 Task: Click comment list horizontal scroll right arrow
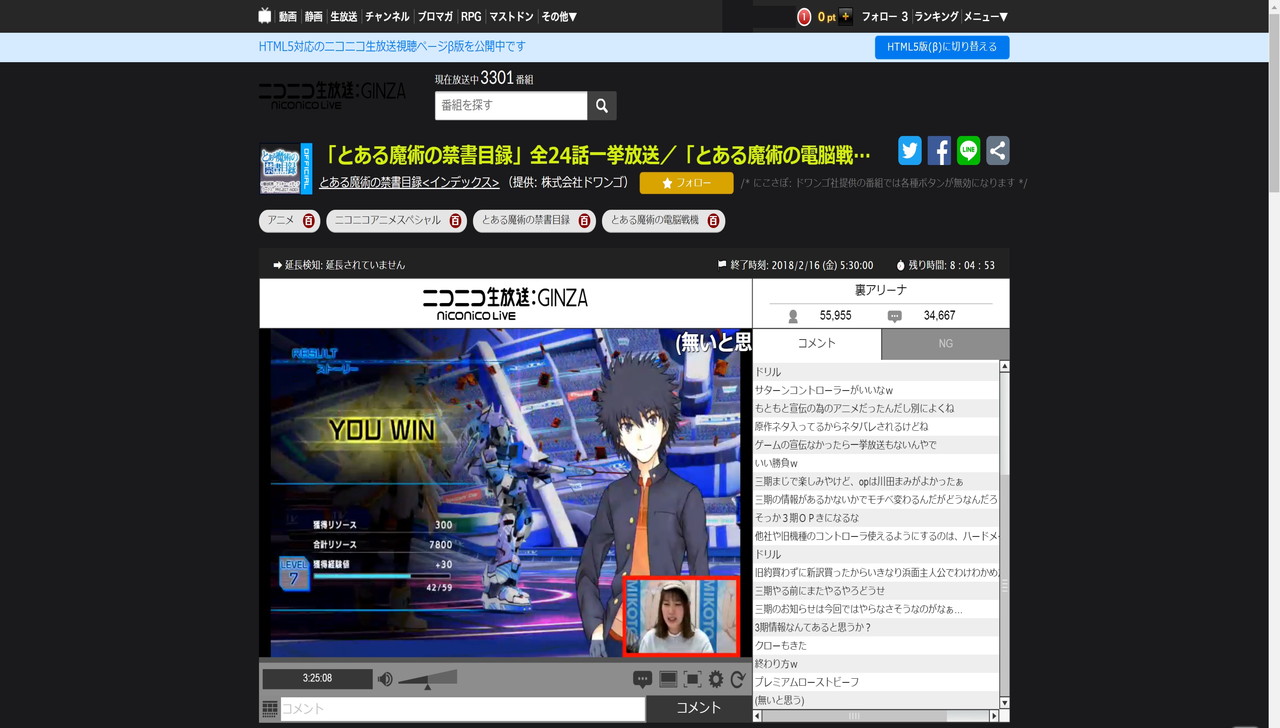point(994,716)
